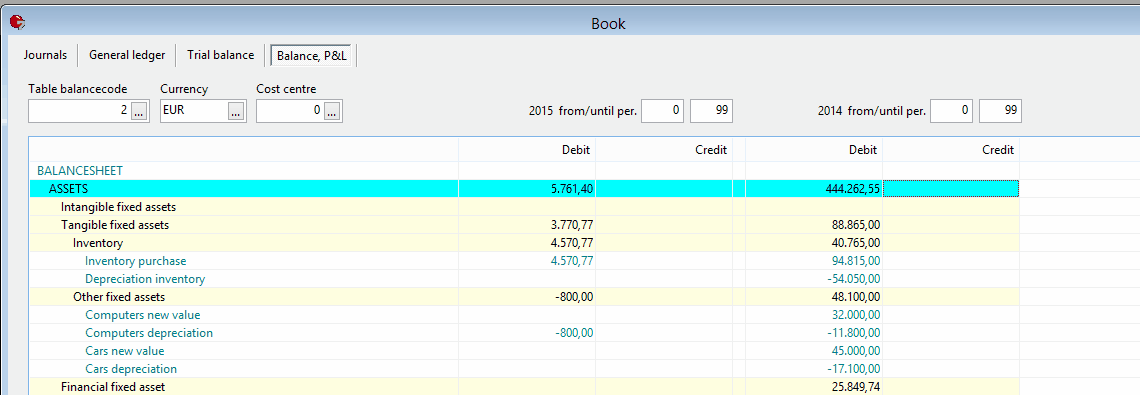
Task: Open Currency lookup button
Action: point(236,111)
